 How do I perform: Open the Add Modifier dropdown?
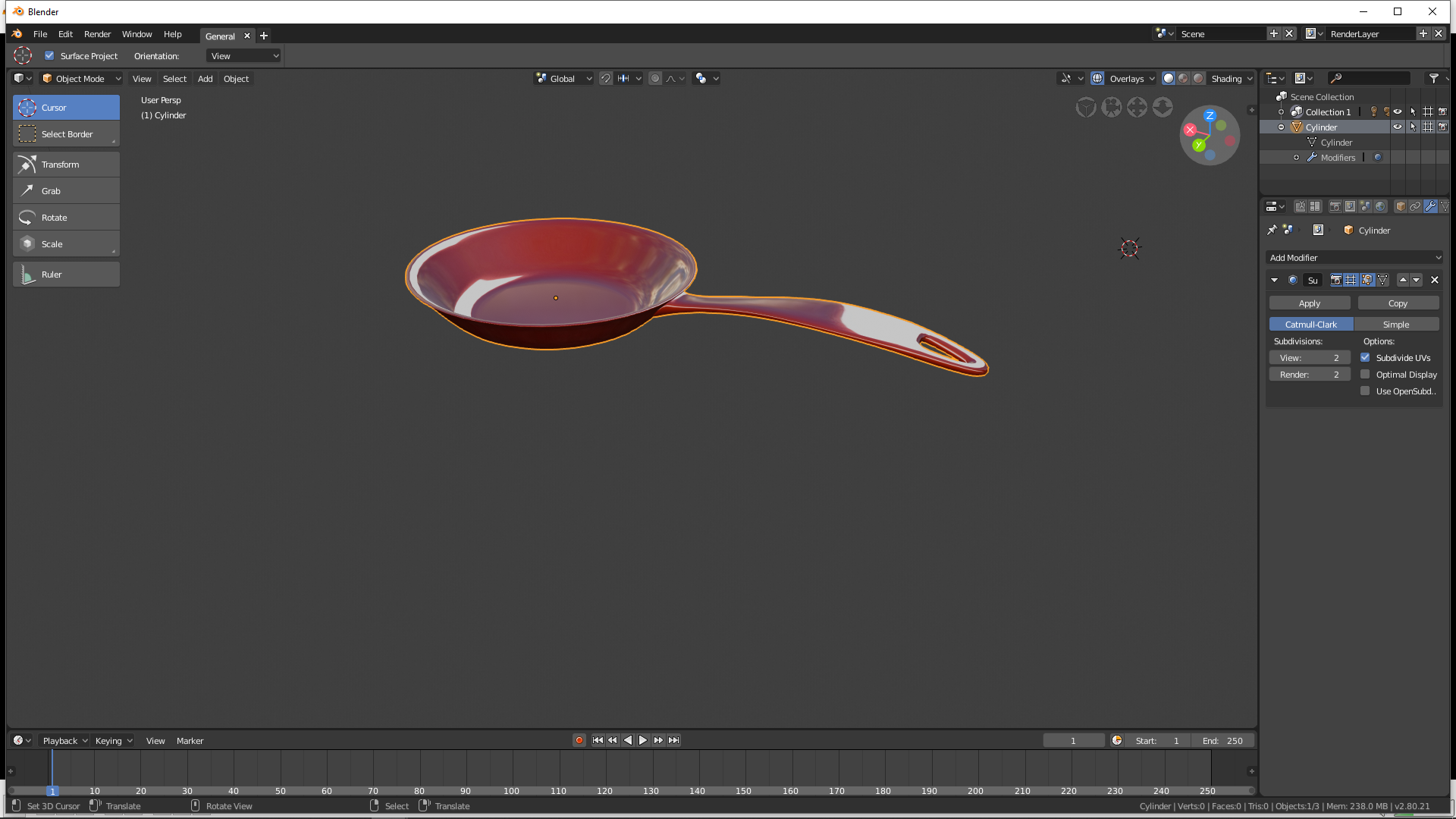[x=1354, y=258]
